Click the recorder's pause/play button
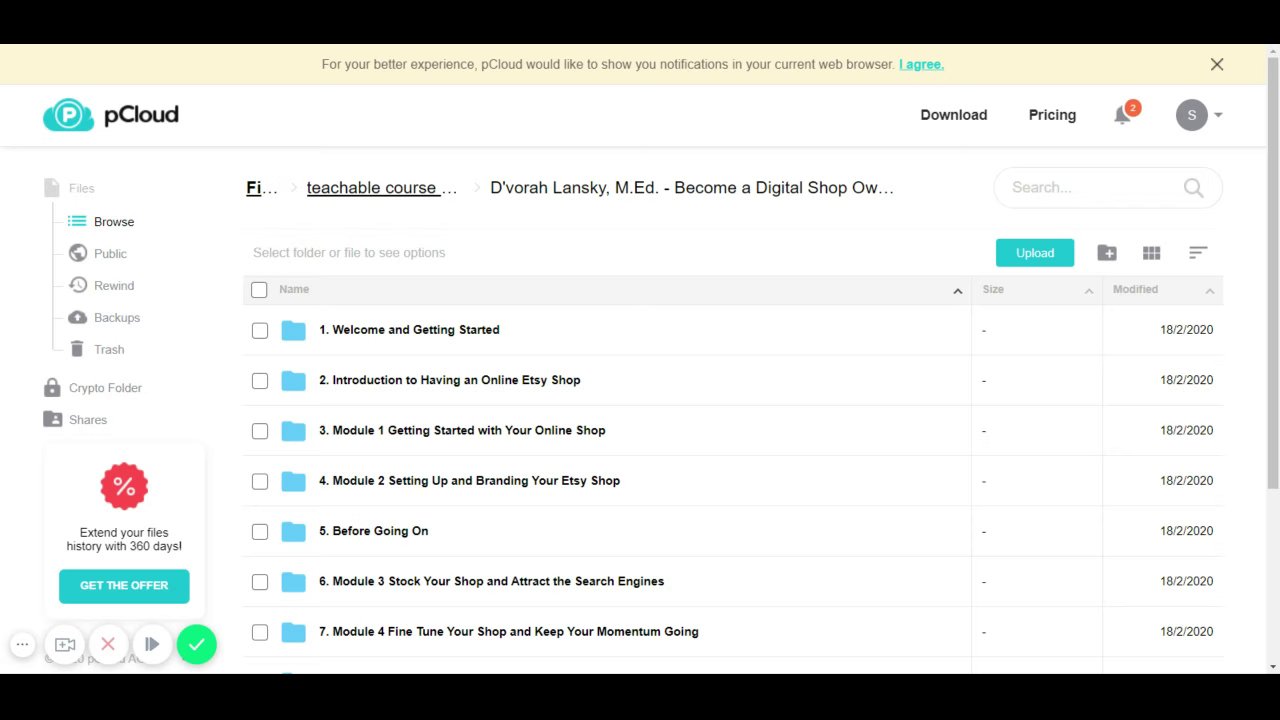This screenshot has height=720, width=1280. [152, 645]
